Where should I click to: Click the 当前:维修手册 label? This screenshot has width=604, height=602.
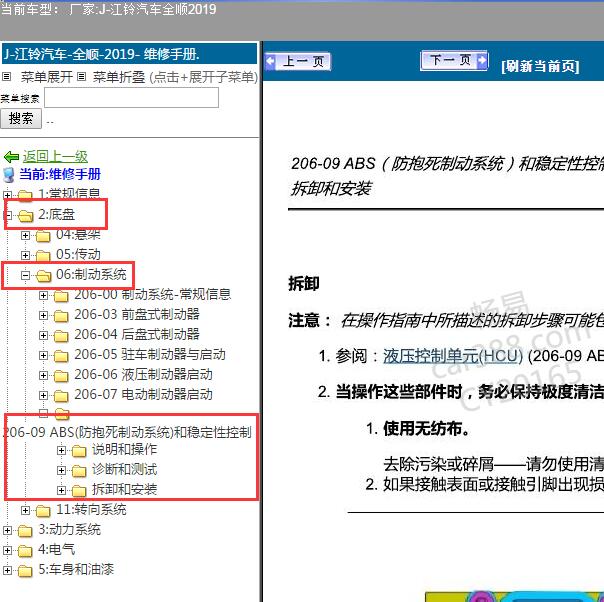pyautogui.click(x=60, y=174)
